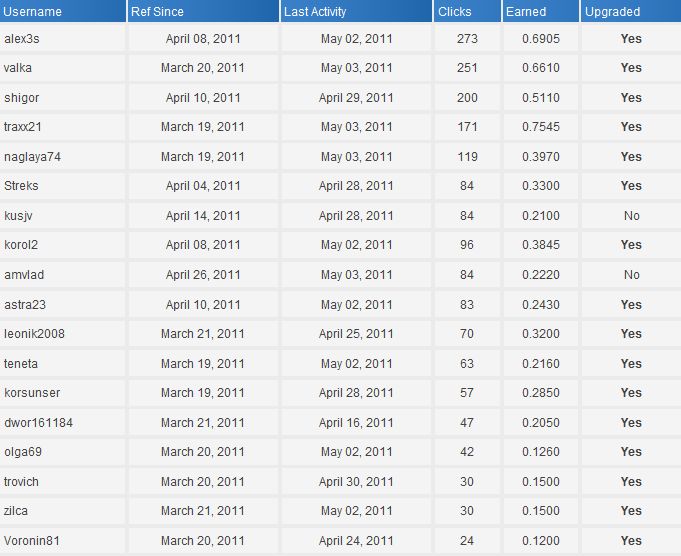Image resolution: width=681 pixels, height=556 pixels.
Task: Sort by the Earned column header
Action: click(x=526, y=11)
